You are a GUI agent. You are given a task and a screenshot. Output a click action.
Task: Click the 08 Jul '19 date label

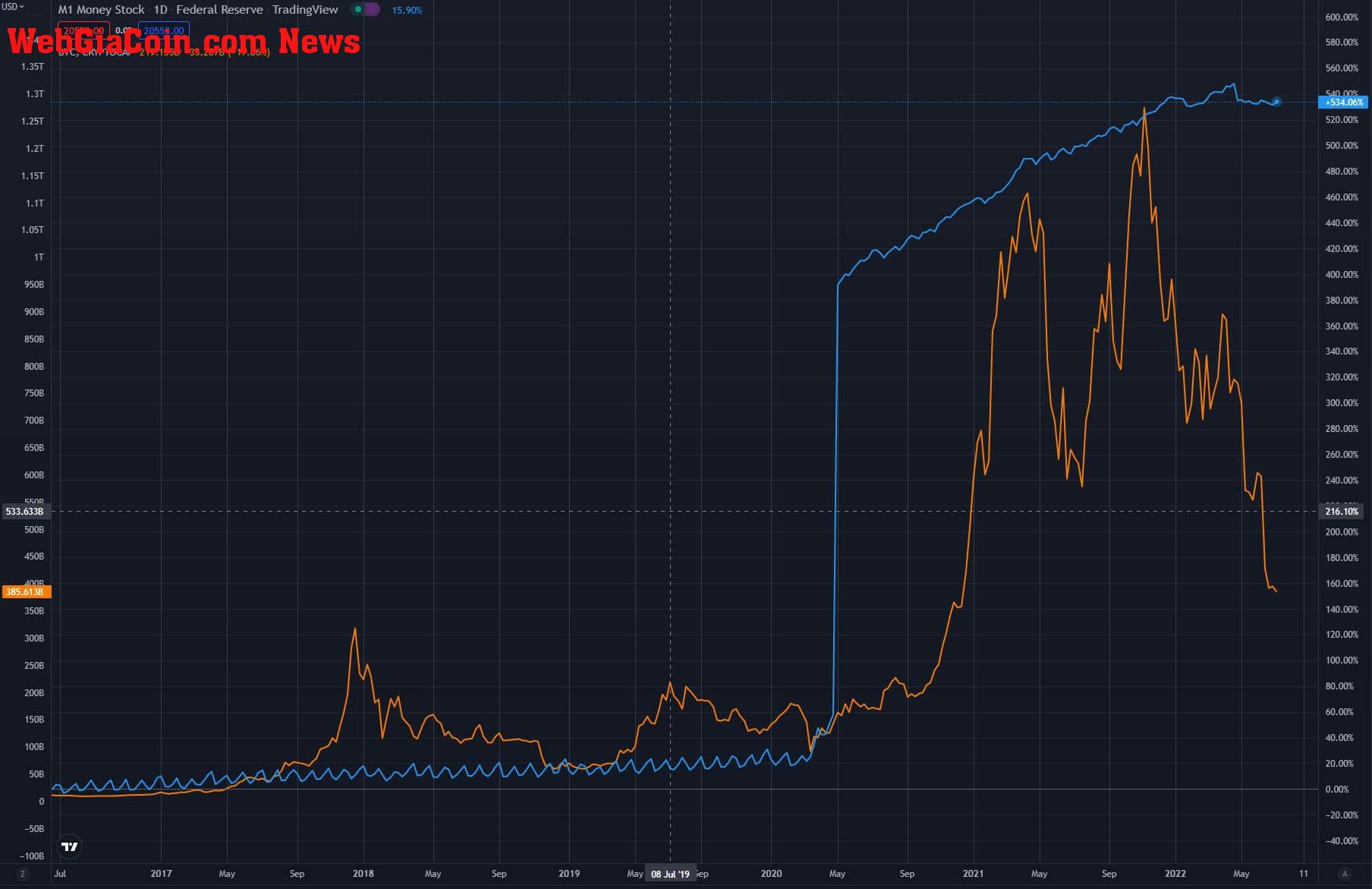[670, 875]
